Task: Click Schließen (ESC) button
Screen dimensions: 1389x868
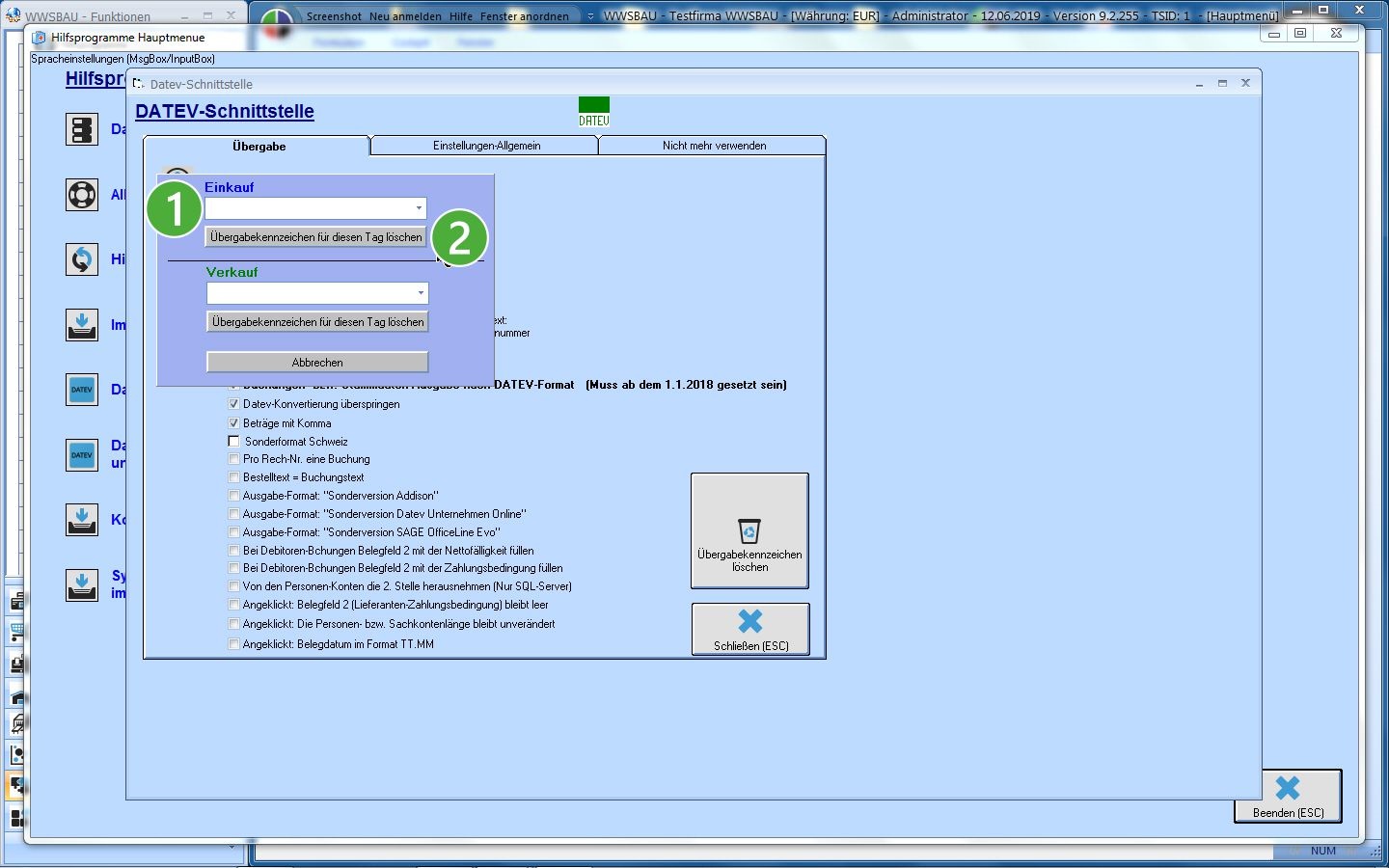Action: click(x=750, y=629)
